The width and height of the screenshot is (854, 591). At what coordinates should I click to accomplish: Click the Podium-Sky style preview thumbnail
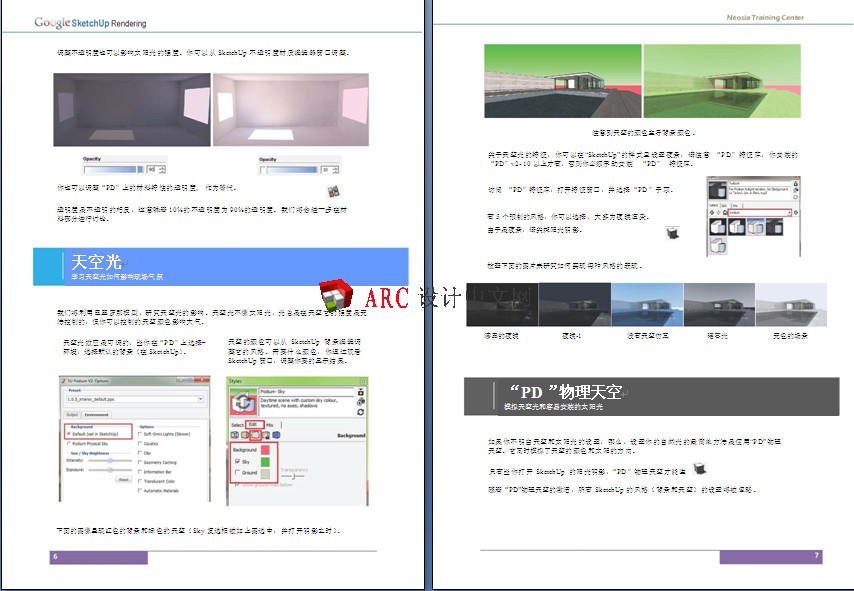[243, 402]
